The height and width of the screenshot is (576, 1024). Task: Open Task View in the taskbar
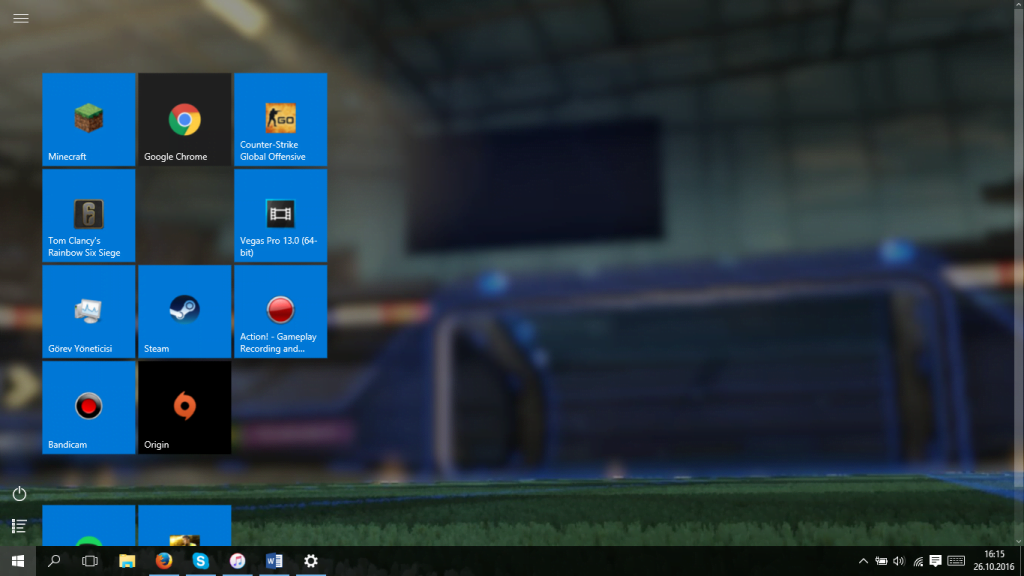click(x=90, y=561)
